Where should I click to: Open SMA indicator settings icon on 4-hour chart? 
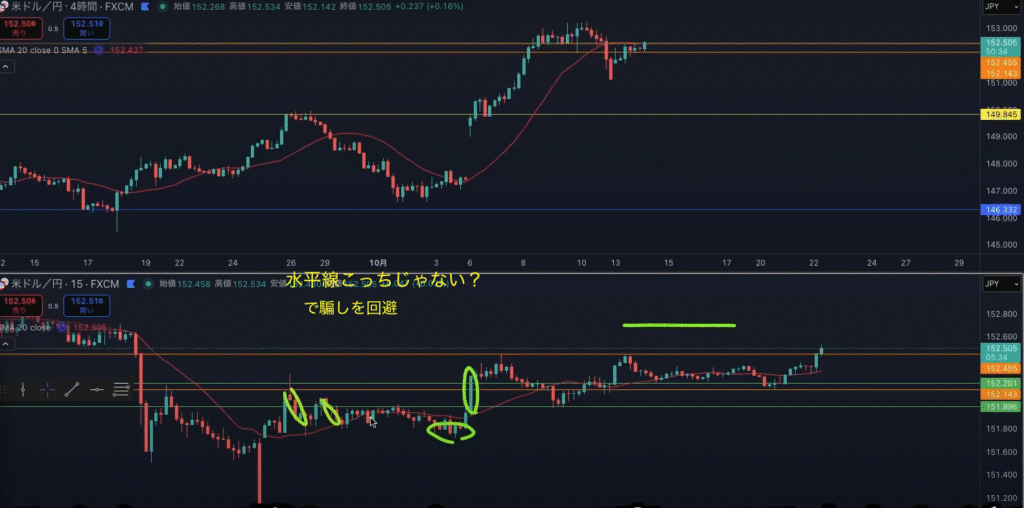click(99, 50)
